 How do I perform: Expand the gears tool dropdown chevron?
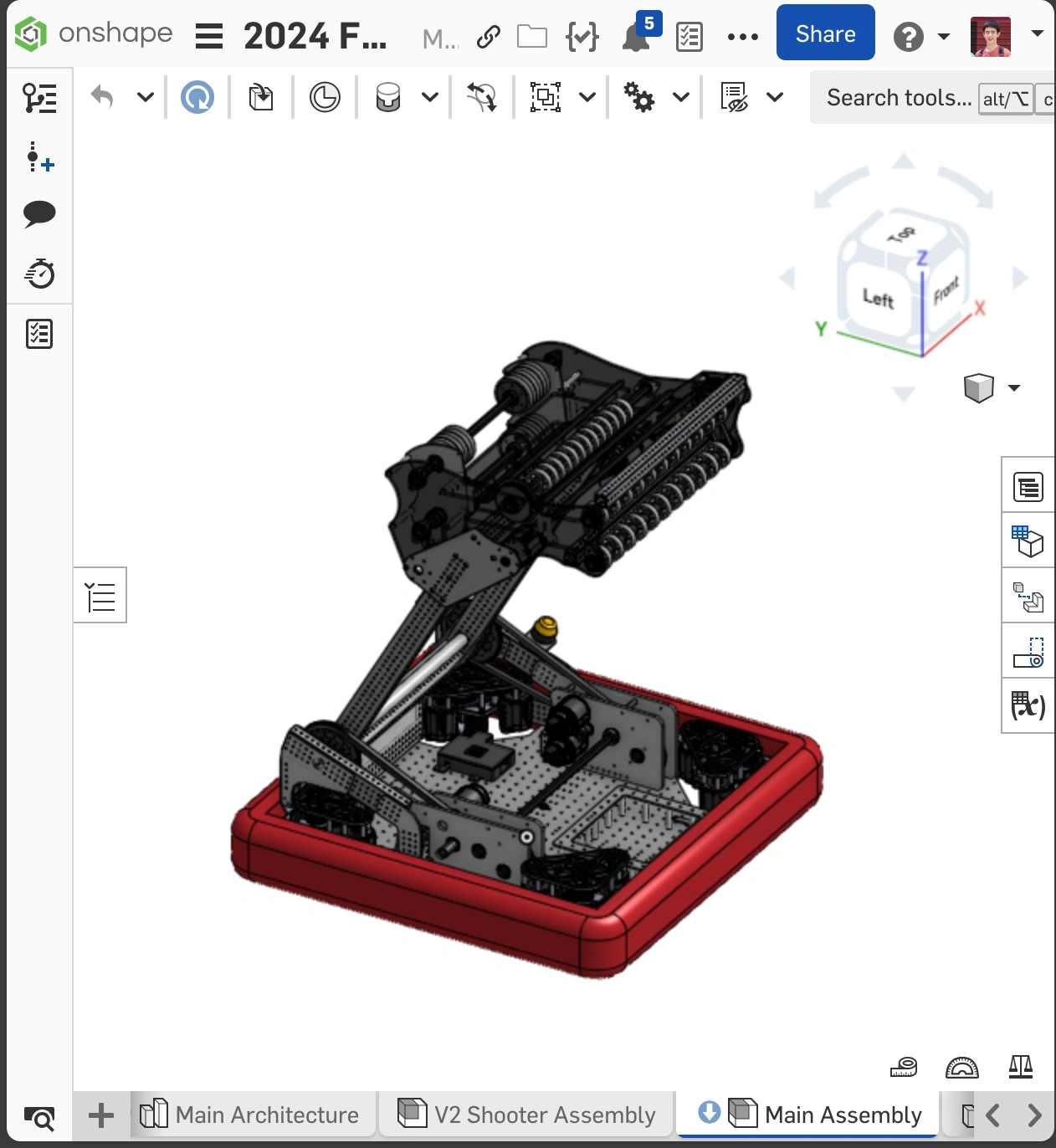[x=681, y=97]
